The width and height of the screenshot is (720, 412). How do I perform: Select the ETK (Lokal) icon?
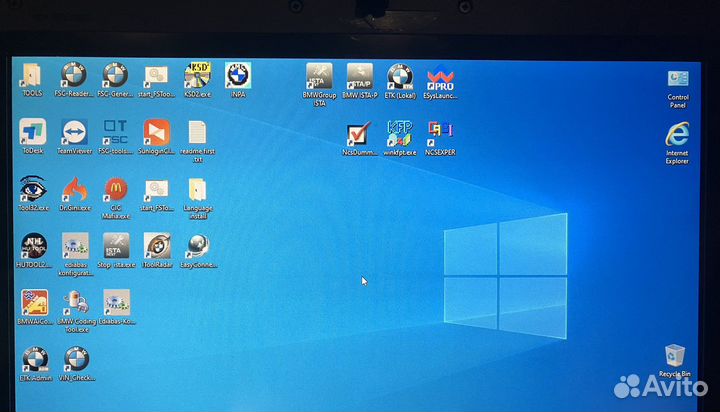point(400,76)
